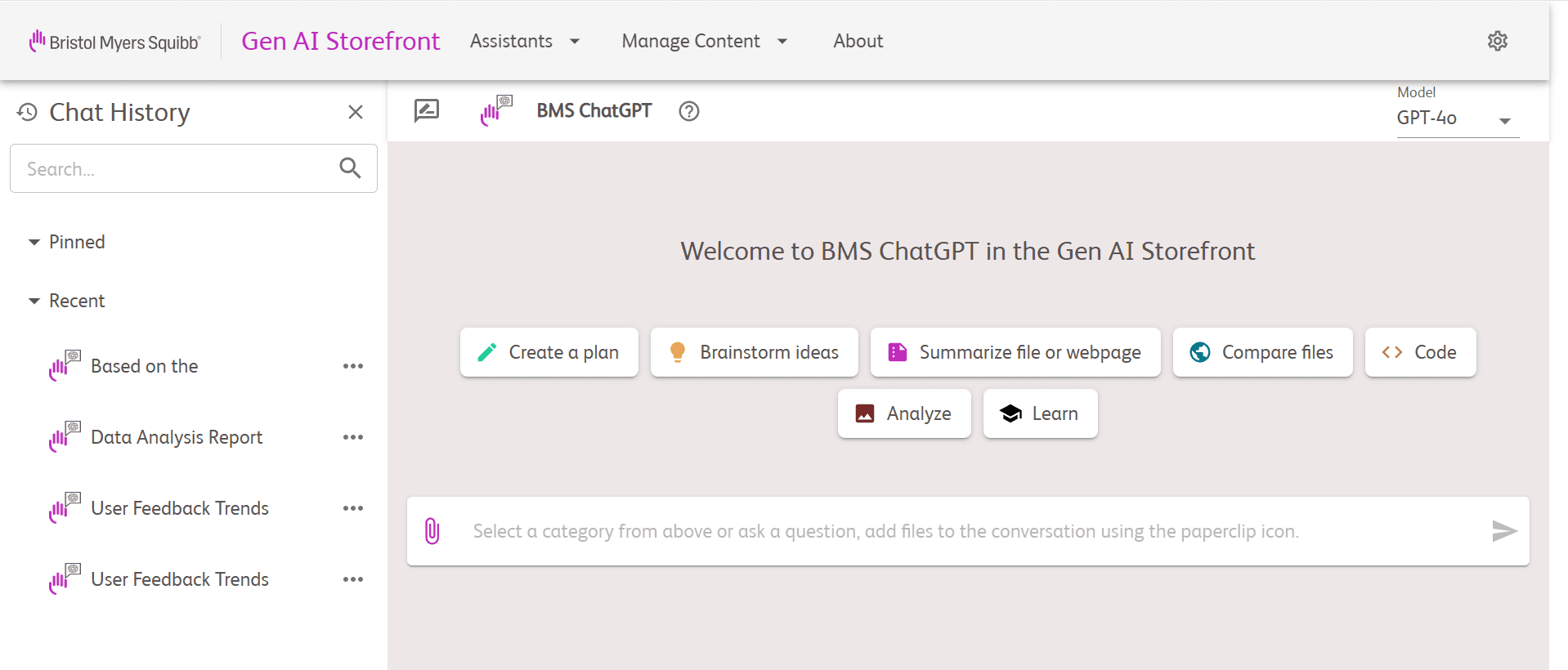Select the Create a plan button
This screenshot has width=1568, height=670.
[x=549, y=352]
